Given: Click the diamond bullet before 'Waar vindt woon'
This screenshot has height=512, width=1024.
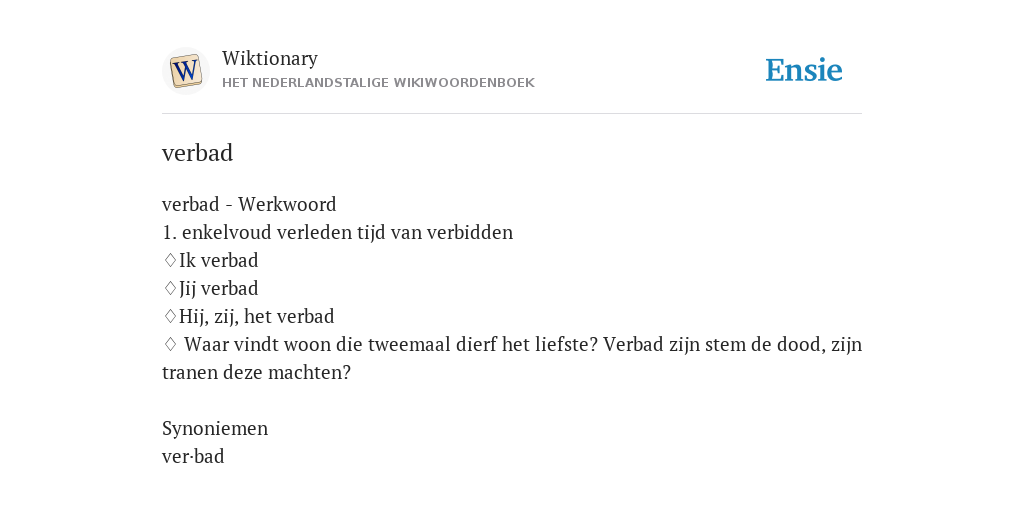Looking at the screenshot, I should (x=170, y=344).
